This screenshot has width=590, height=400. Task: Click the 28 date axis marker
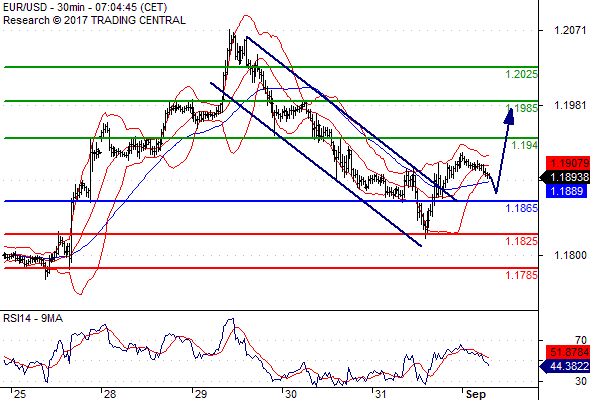point(109,394)
